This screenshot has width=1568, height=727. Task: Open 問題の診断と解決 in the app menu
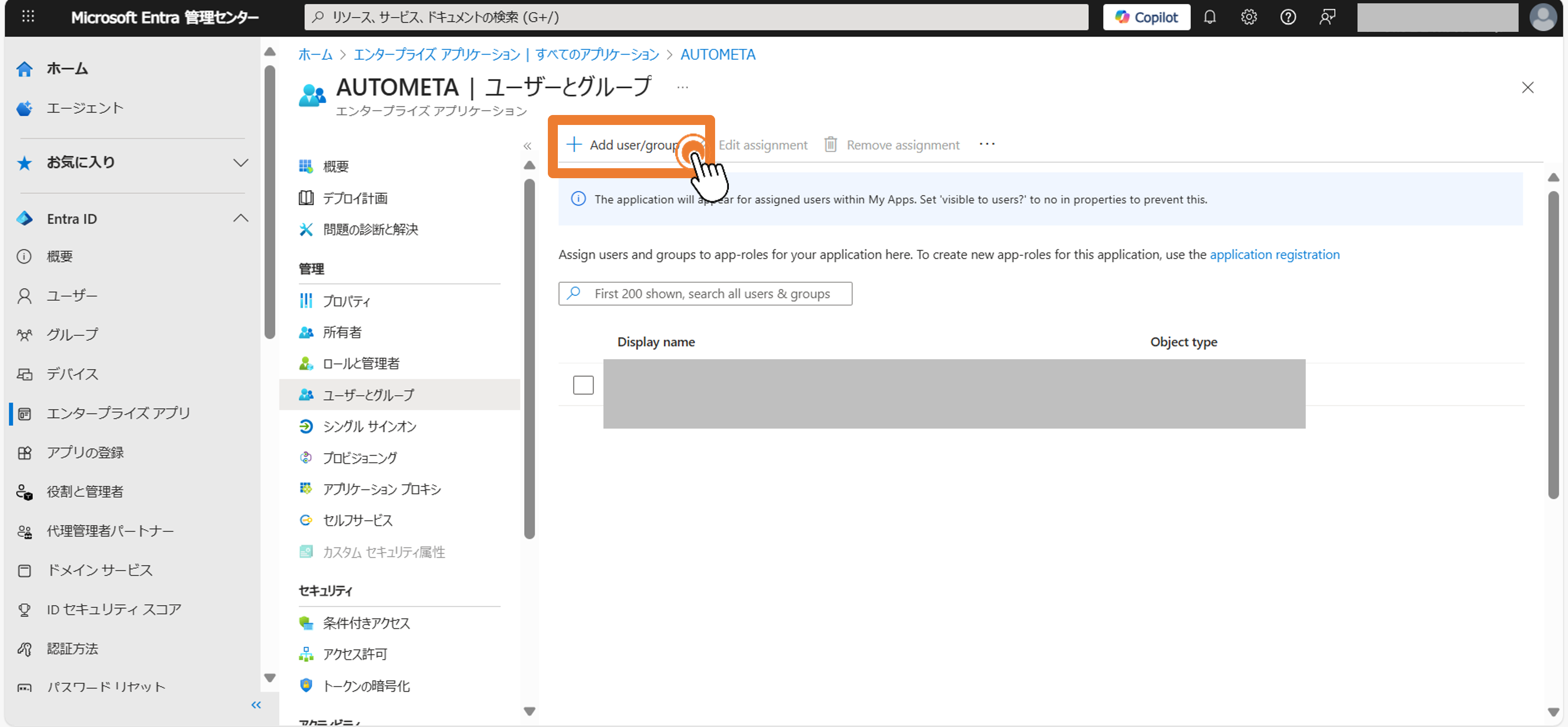pos(370,230)
